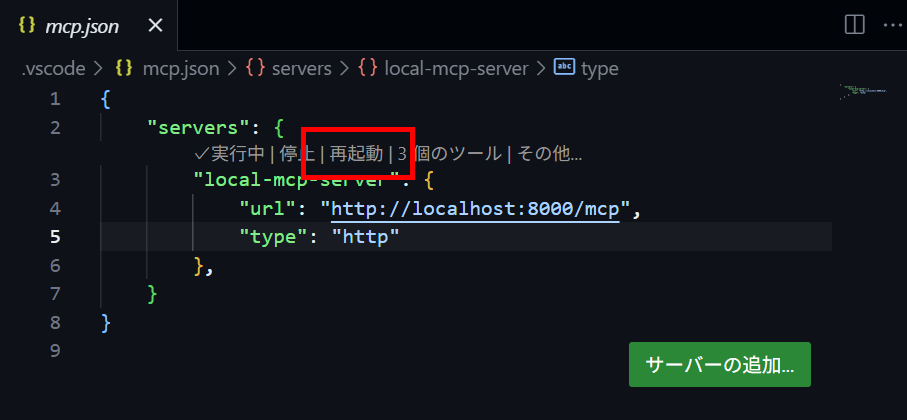Split the editor to the right
907x420 pixels.
click(x=854, y=25)
